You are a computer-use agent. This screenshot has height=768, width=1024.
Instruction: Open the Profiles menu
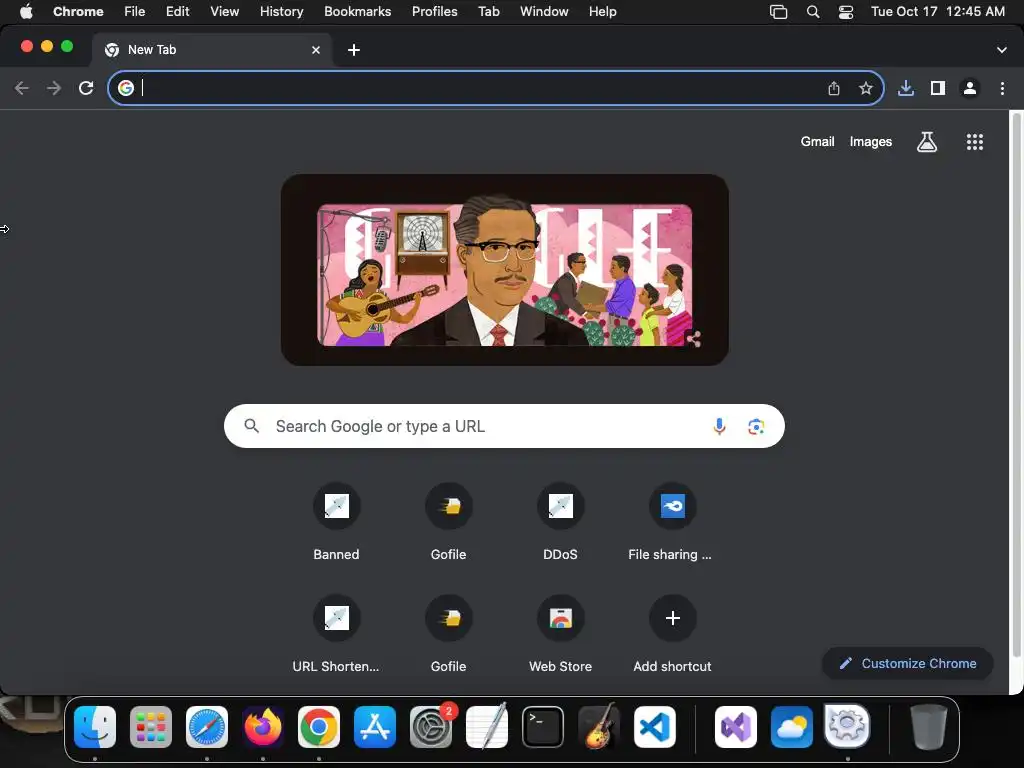(x=435, y=12)
